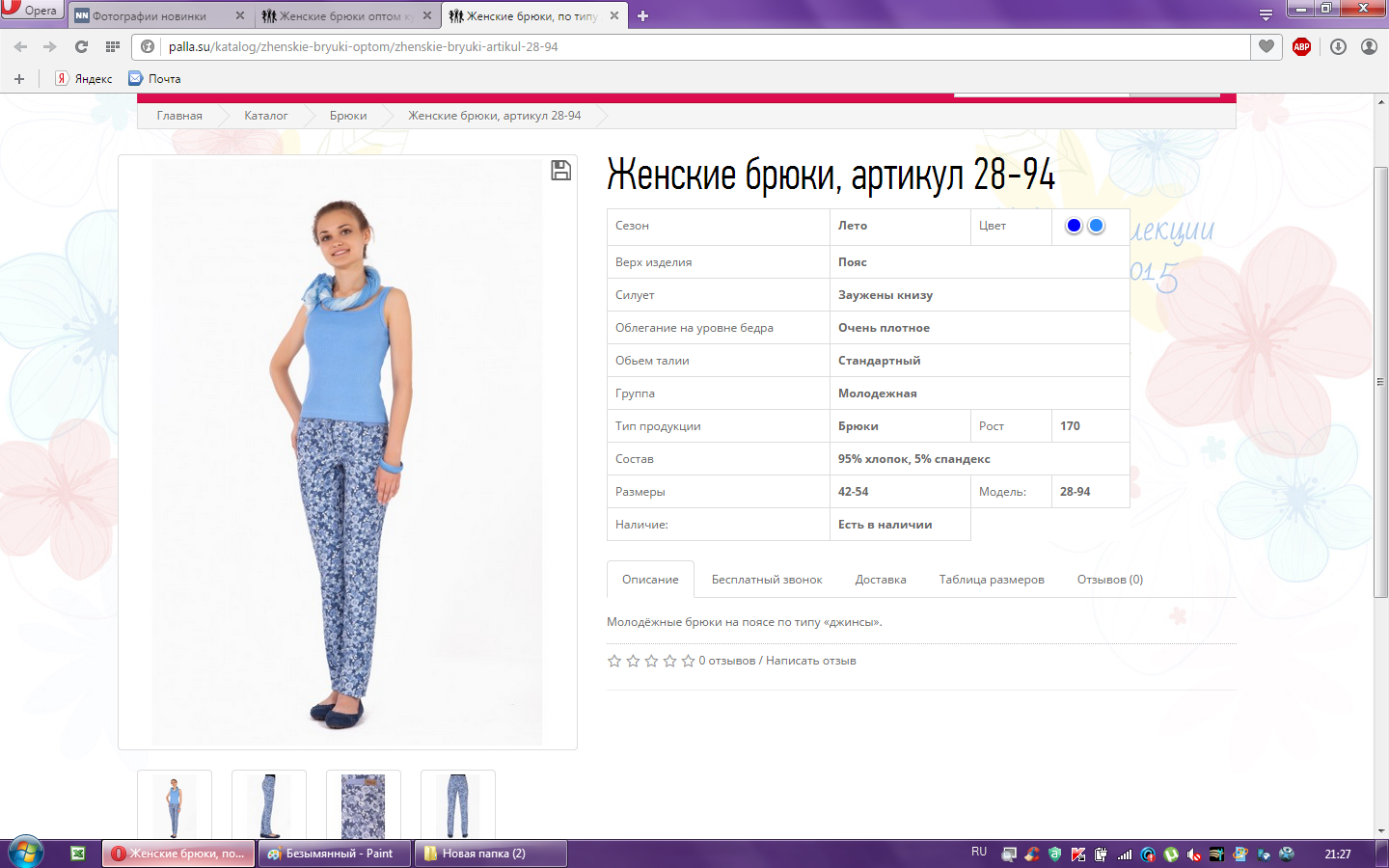
Task: Select the 'Описание' product tab
Action: (650, 580)
